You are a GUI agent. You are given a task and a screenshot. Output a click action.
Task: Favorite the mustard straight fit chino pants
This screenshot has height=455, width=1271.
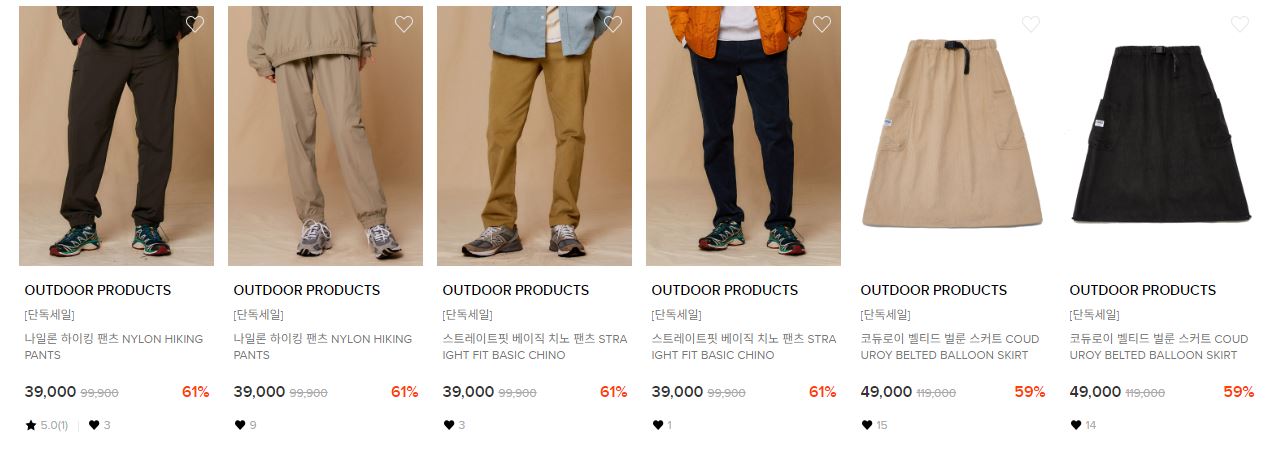[613, 24]
